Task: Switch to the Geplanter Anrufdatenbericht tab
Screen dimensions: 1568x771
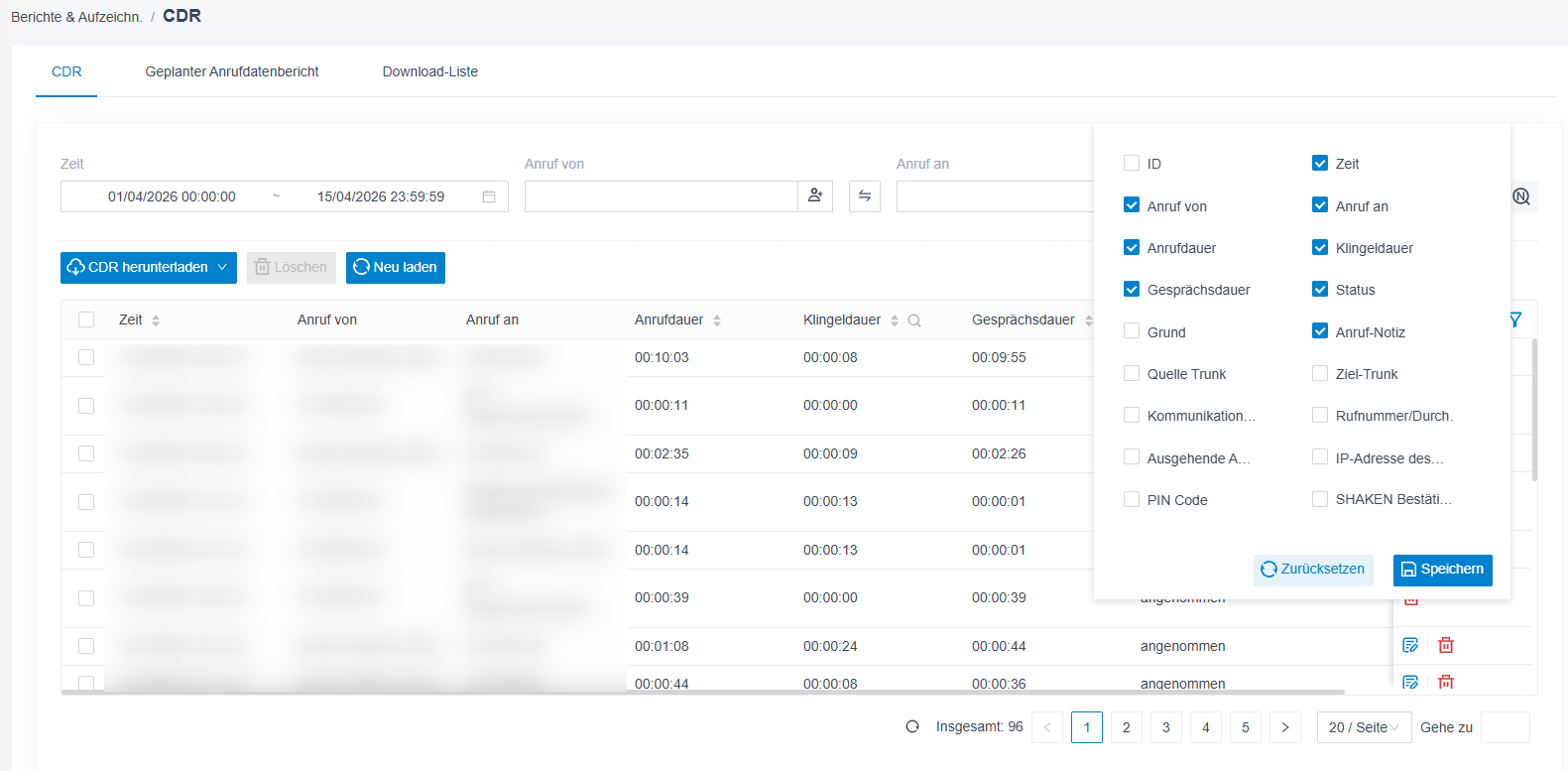Action: click(232, 71)
